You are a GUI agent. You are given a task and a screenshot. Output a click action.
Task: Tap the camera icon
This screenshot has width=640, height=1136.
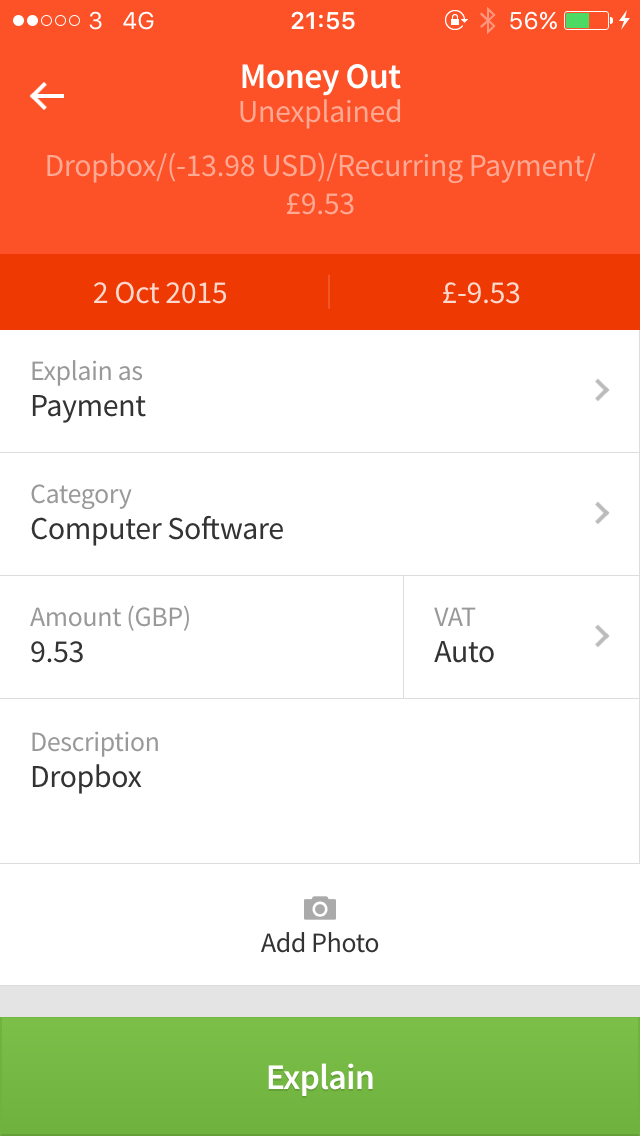click(x=320, y=908)
